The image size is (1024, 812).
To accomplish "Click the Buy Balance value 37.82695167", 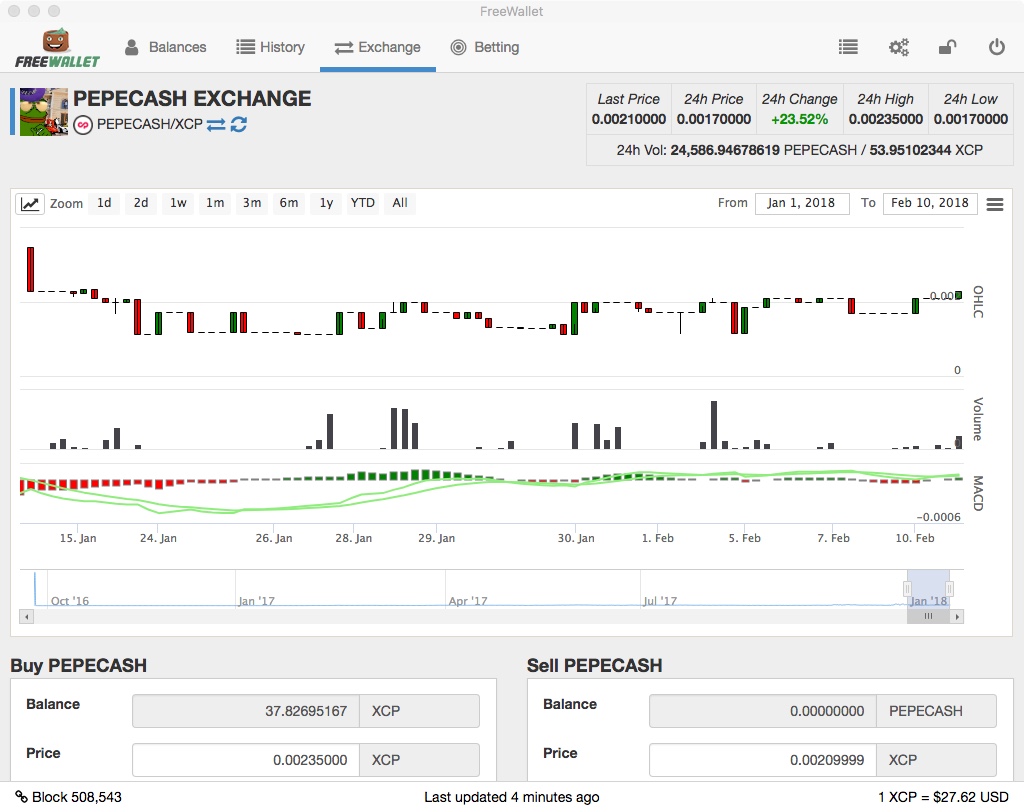I will click(x=306, y=711).
